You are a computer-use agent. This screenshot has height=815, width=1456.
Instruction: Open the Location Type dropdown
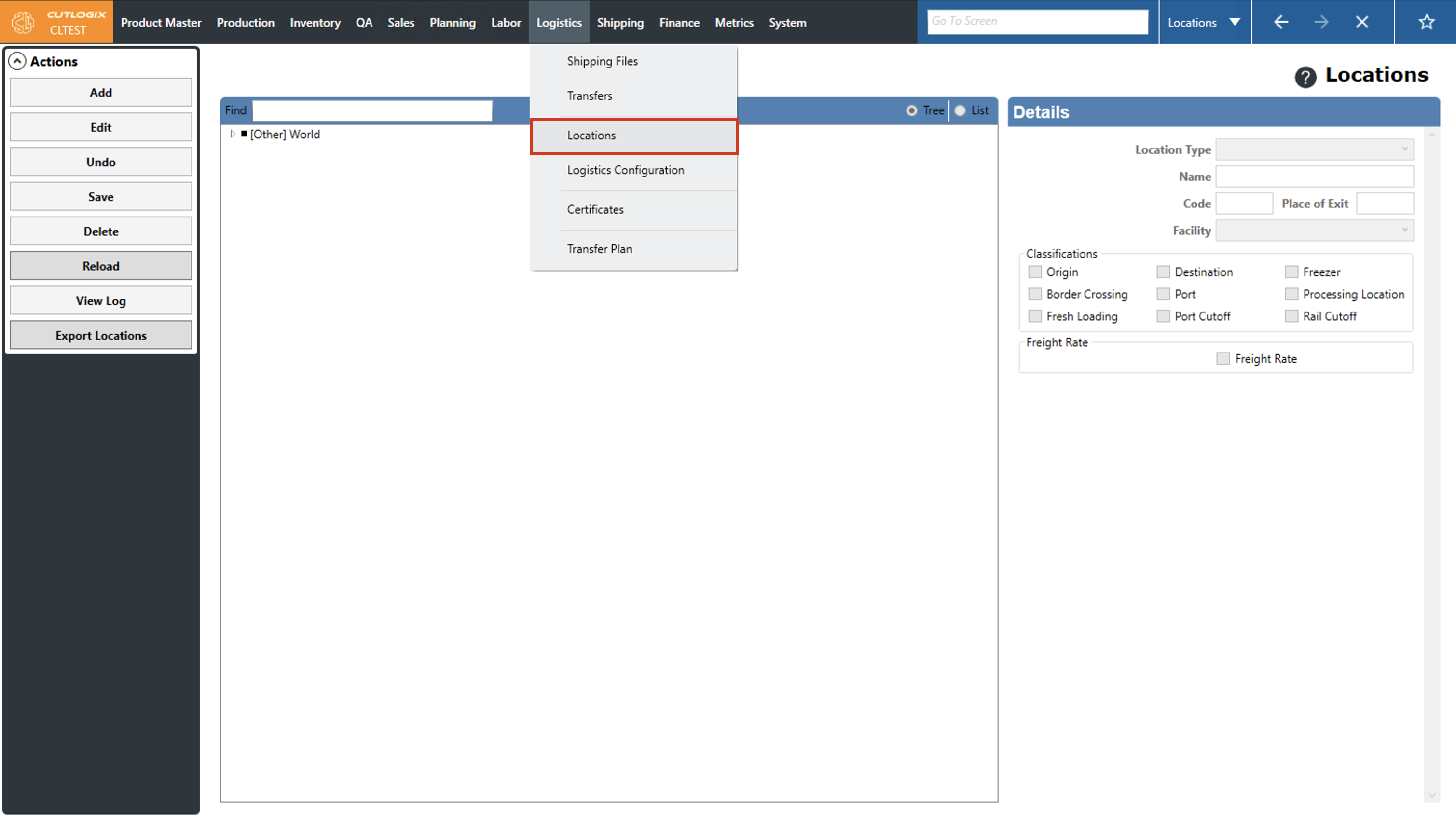pos(1314,149)
